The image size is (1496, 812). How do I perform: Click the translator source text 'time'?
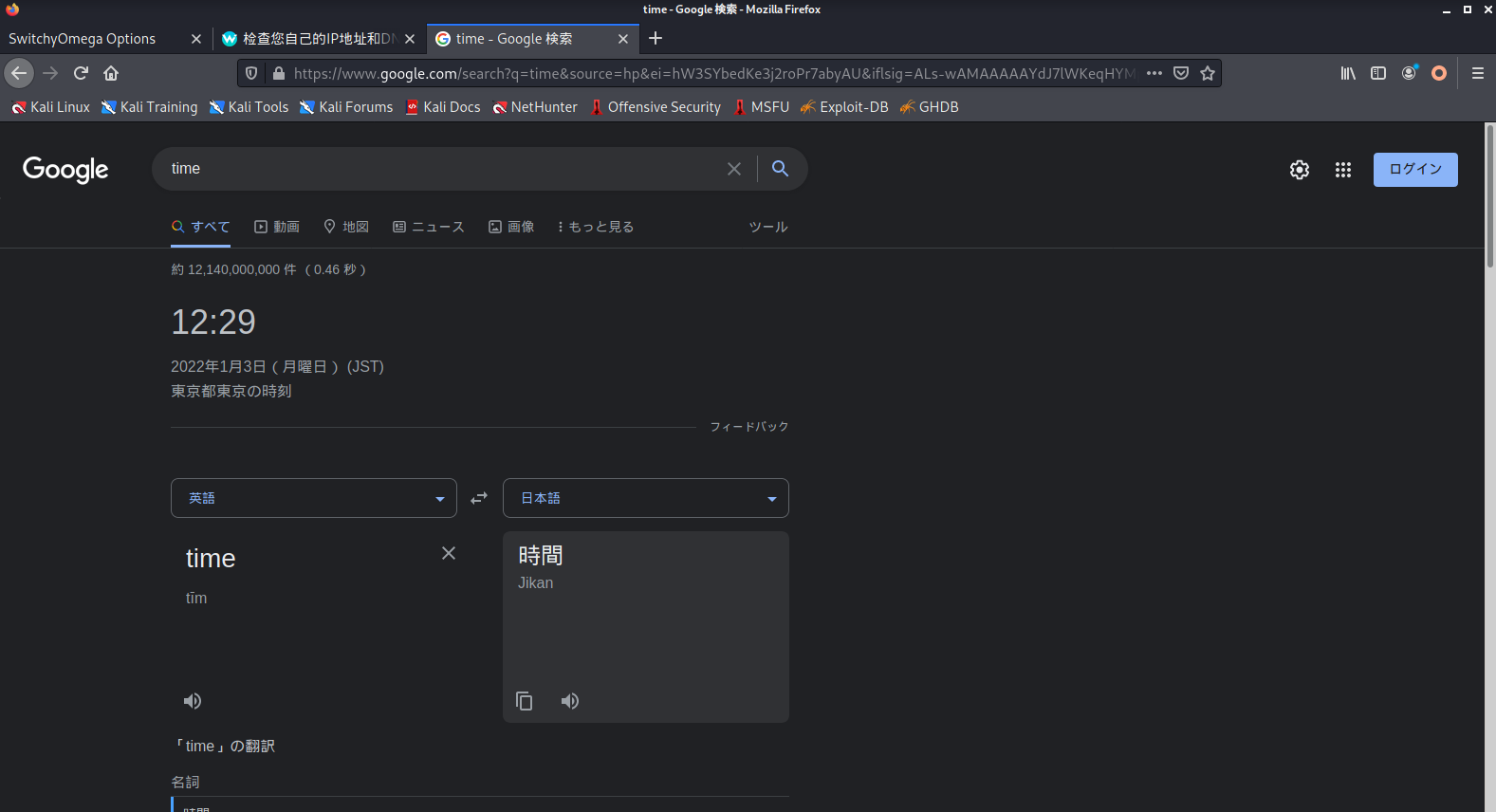pos(211,559)
